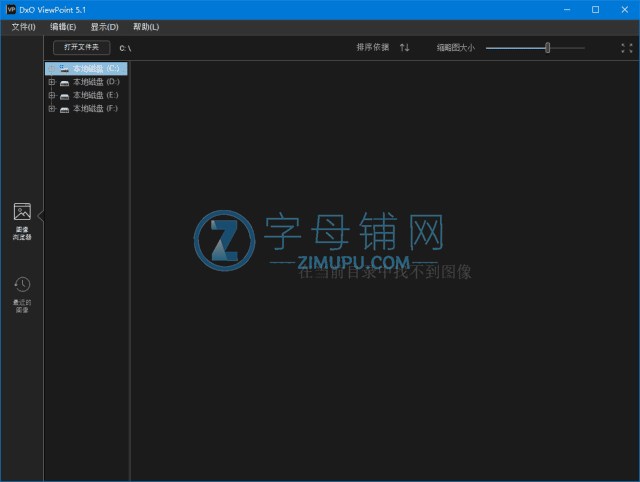Toggle sort order ascending/descending arrows
This screenshot has height=482, width=640.
404,48
